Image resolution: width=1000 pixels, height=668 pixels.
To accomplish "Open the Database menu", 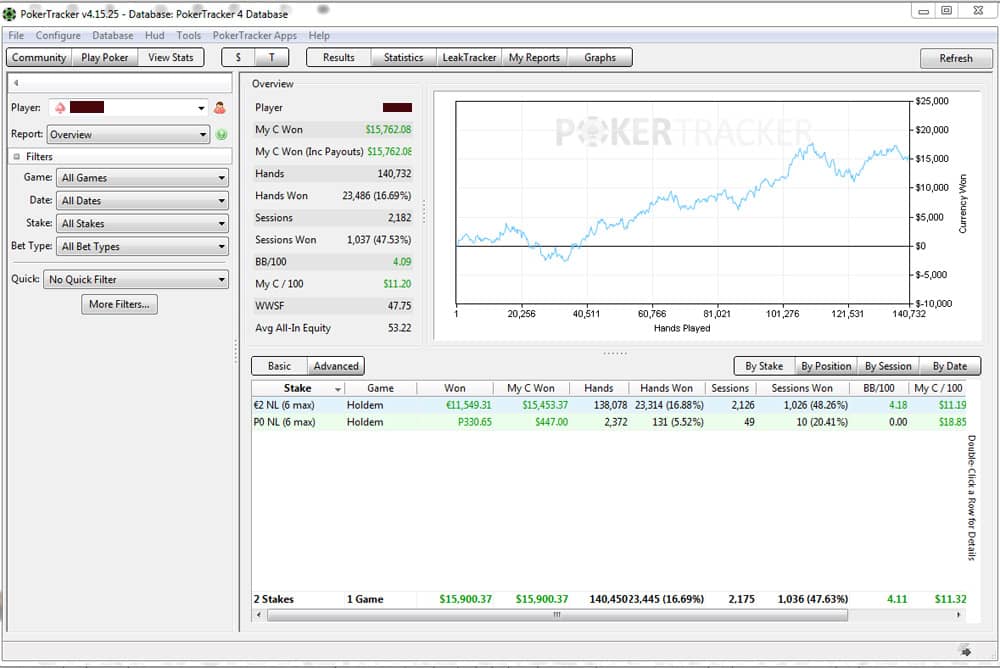I will pyautogui.click(x=113, y=36).
